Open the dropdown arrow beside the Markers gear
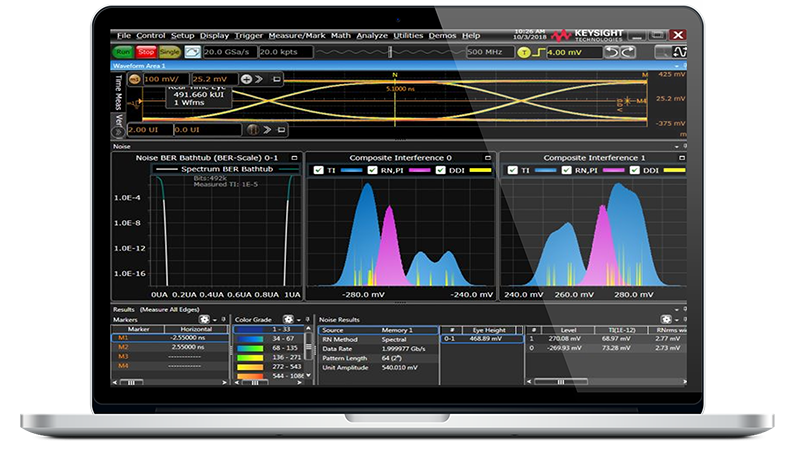The height and width of the screenshot is (450, 800). (215, 320)
